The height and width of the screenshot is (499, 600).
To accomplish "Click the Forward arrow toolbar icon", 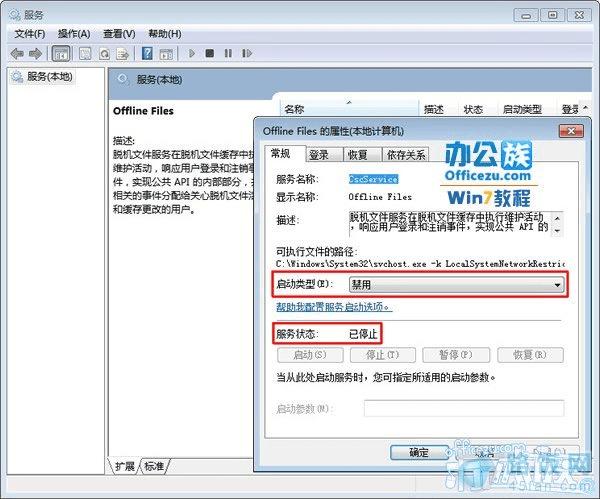I will click(x=36, y=53).
